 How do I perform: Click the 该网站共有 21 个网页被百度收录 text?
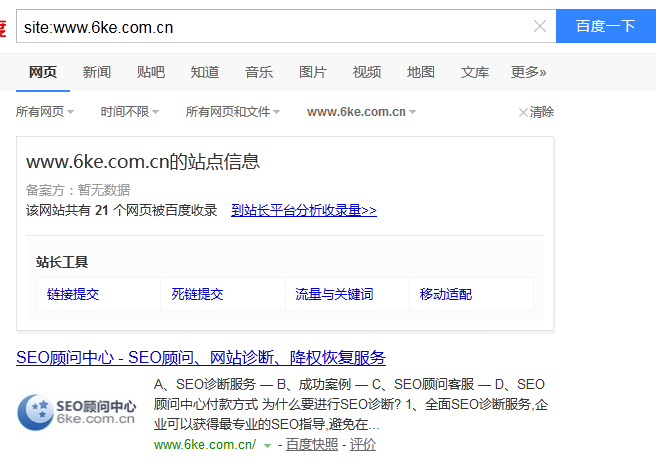121,210
